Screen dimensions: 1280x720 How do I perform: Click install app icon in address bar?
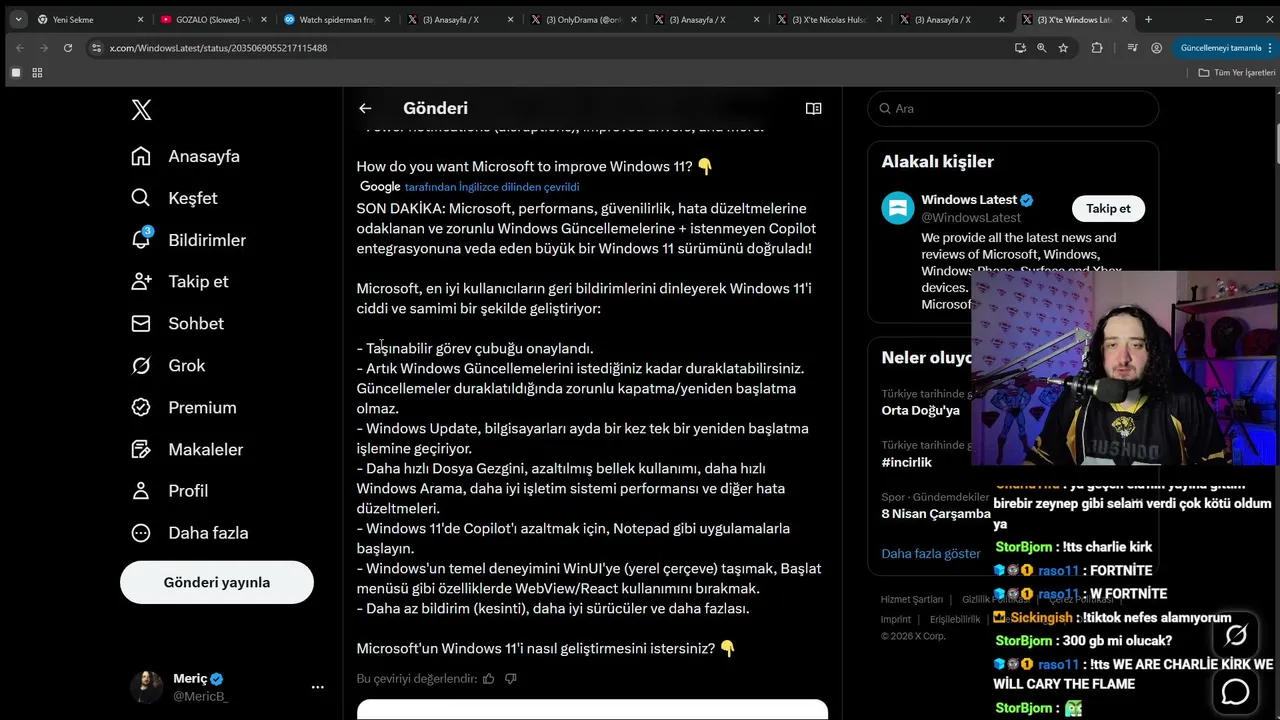pyautogui.click(x=1020, y=47)
